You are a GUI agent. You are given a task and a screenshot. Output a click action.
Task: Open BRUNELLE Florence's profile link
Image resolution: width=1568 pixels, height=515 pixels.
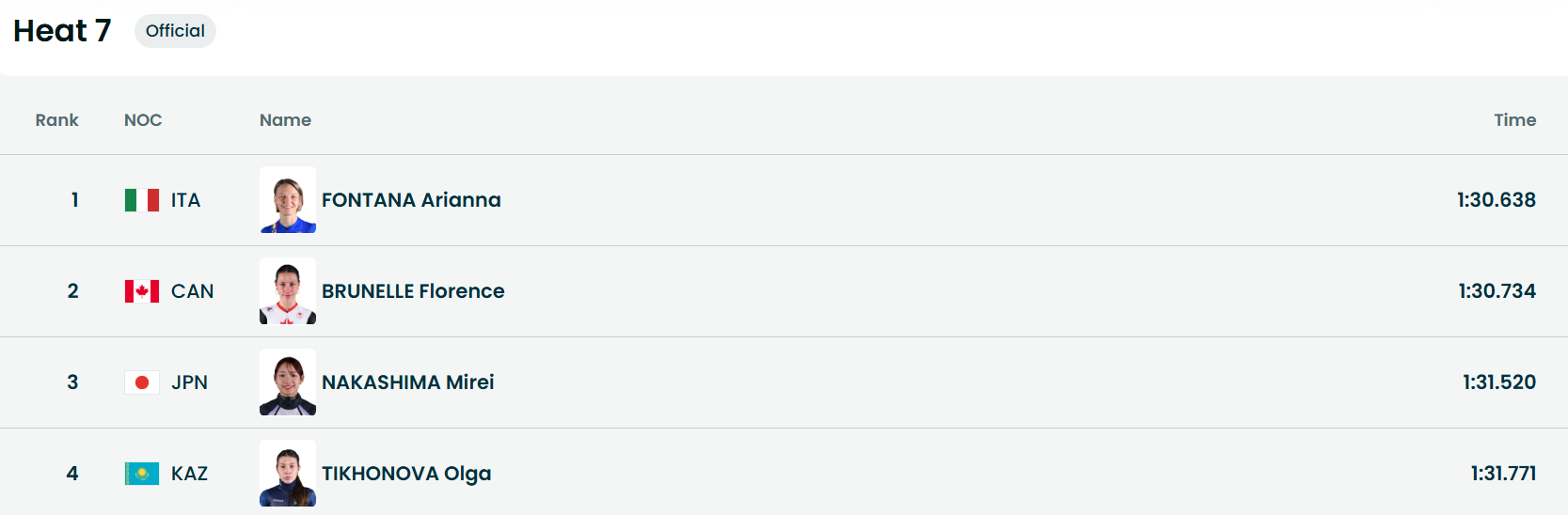[413, 291]
